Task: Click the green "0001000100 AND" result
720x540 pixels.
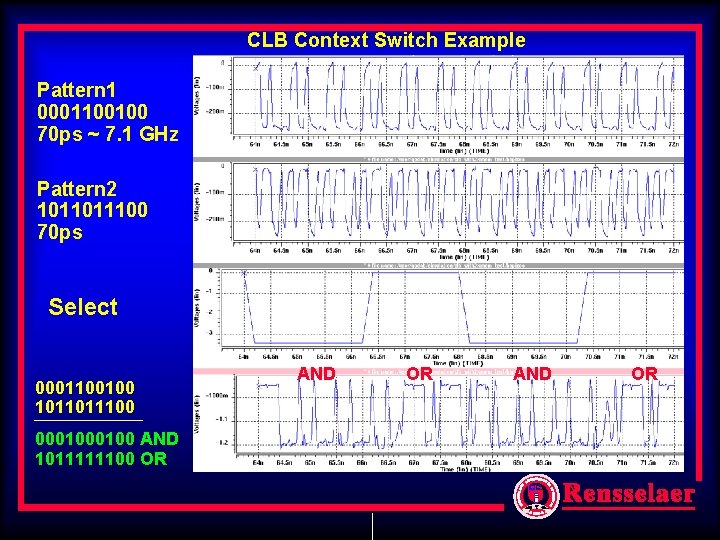Action: tap(107, 439)
